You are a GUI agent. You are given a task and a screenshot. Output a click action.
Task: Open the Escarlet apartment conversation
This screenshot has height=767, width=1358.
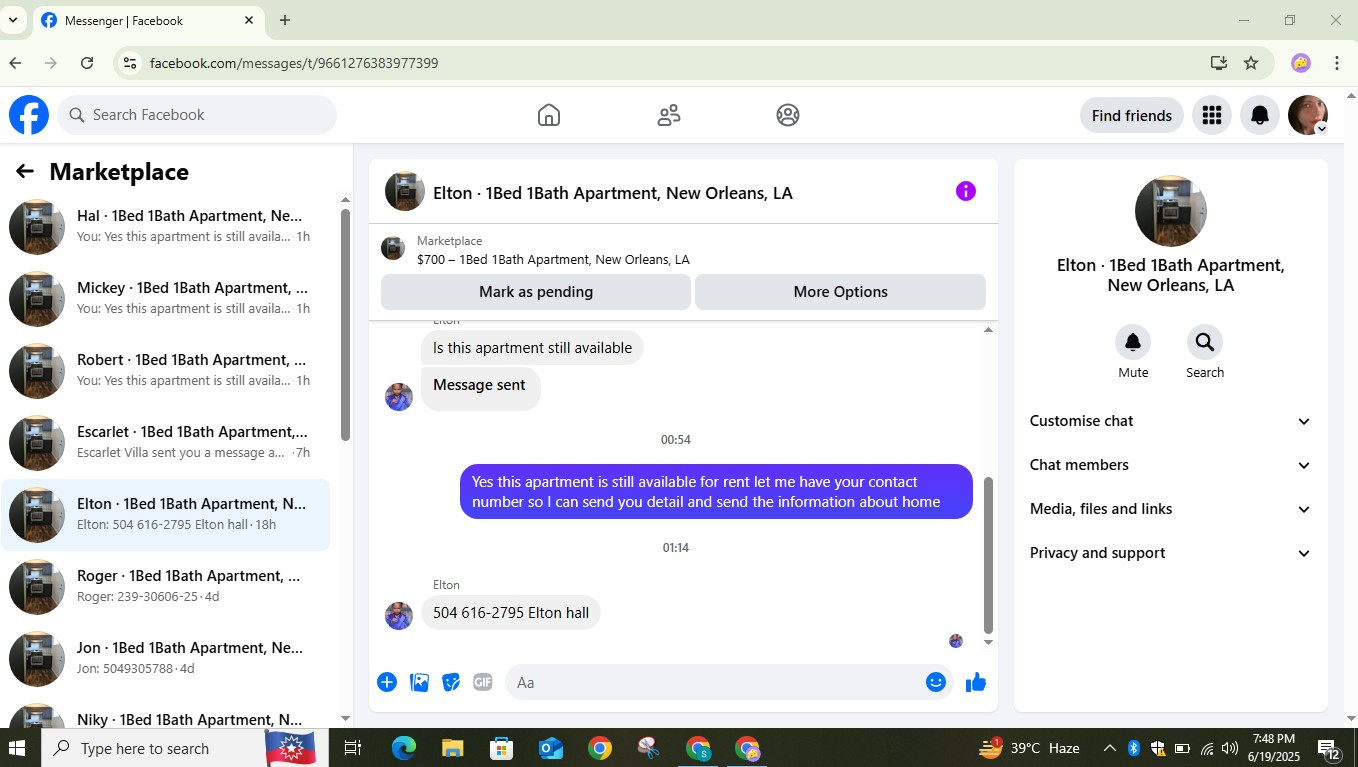(x=165, y=443)
